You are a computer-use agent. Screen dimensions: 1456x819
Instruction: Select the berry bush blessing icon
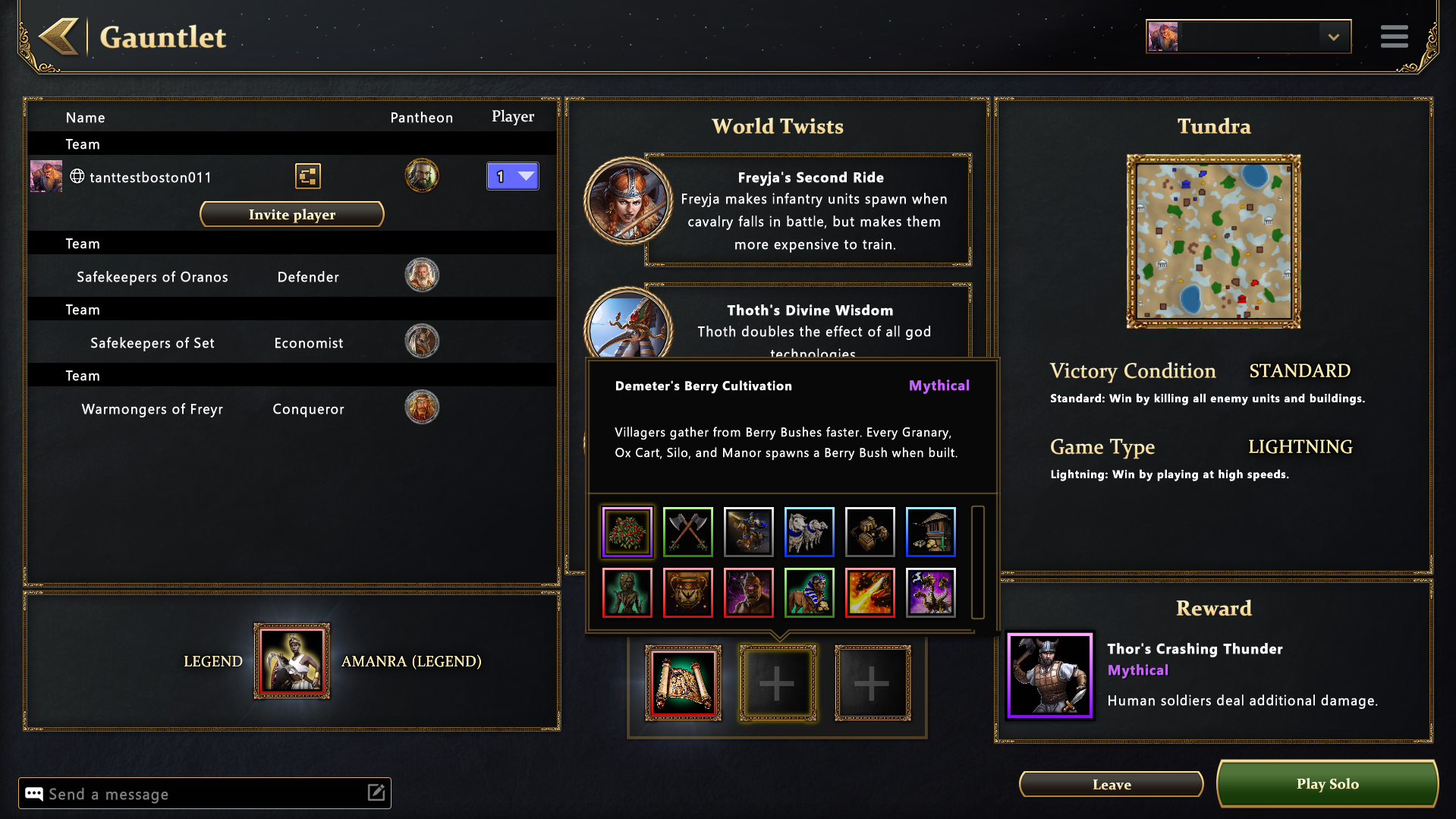(627, 531)
